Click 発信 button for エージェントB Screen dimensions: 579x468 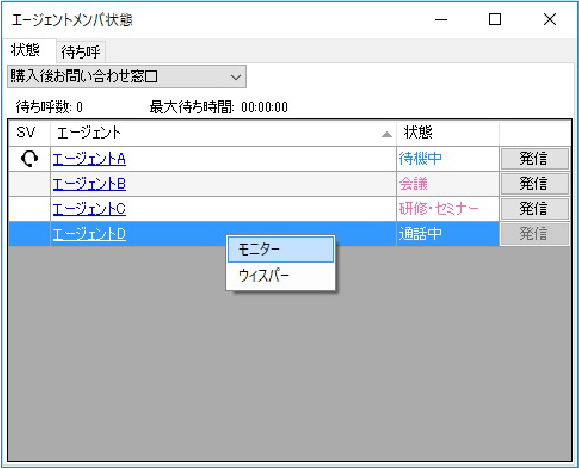coord(534,184)
